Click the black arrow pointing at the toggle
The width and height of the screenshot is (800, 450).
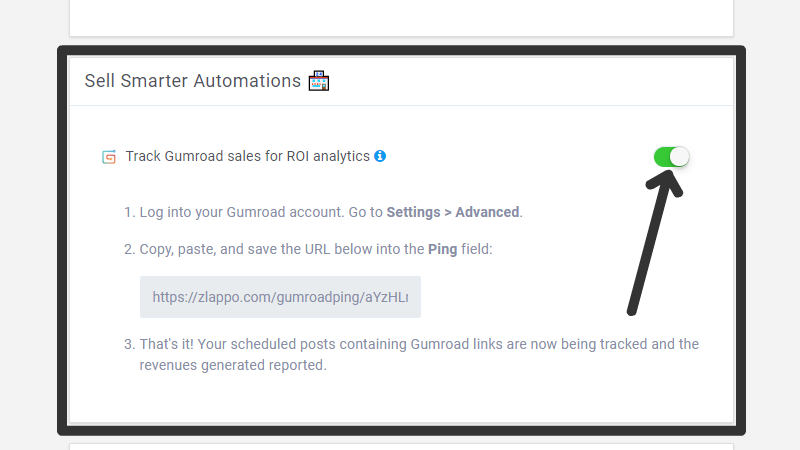point(655,243)
